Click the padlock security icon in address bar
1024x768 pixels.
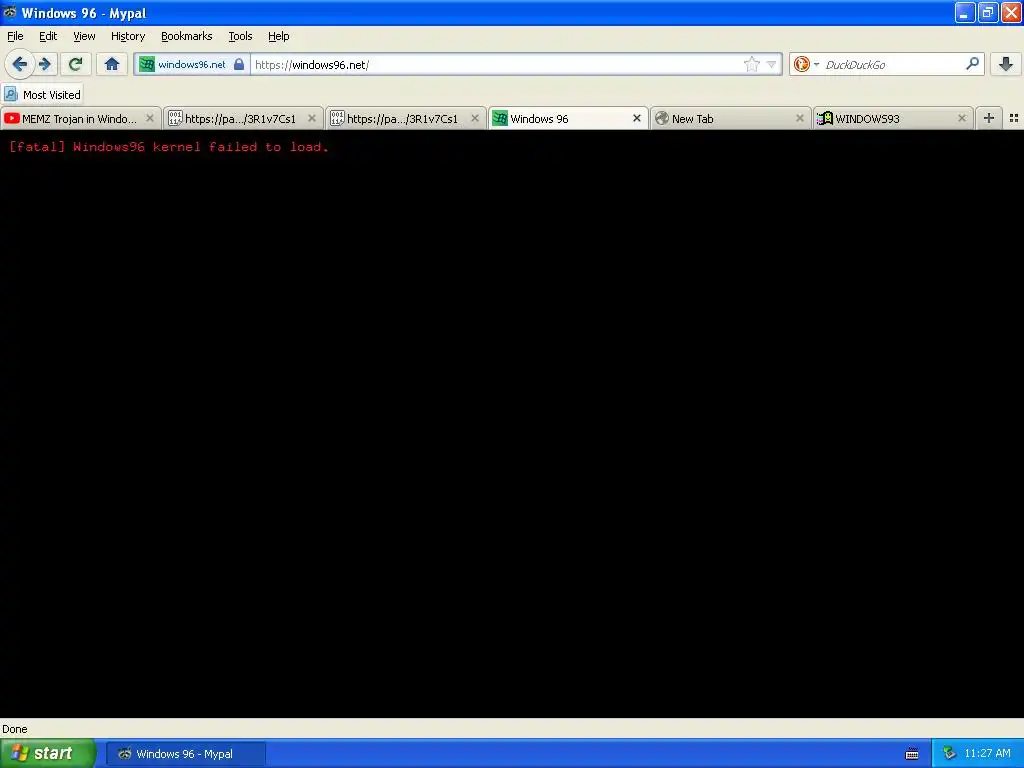[x=239, y=64]
